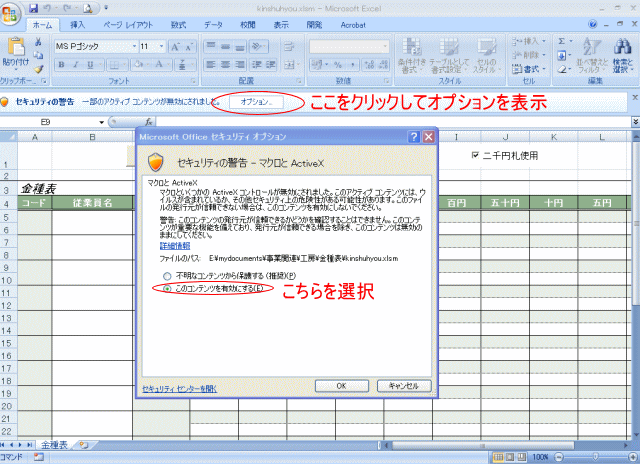The width and height of the screenshot is (640, 464).
Task: Switch to Normal view in status bar
Action: click(498, 457)
